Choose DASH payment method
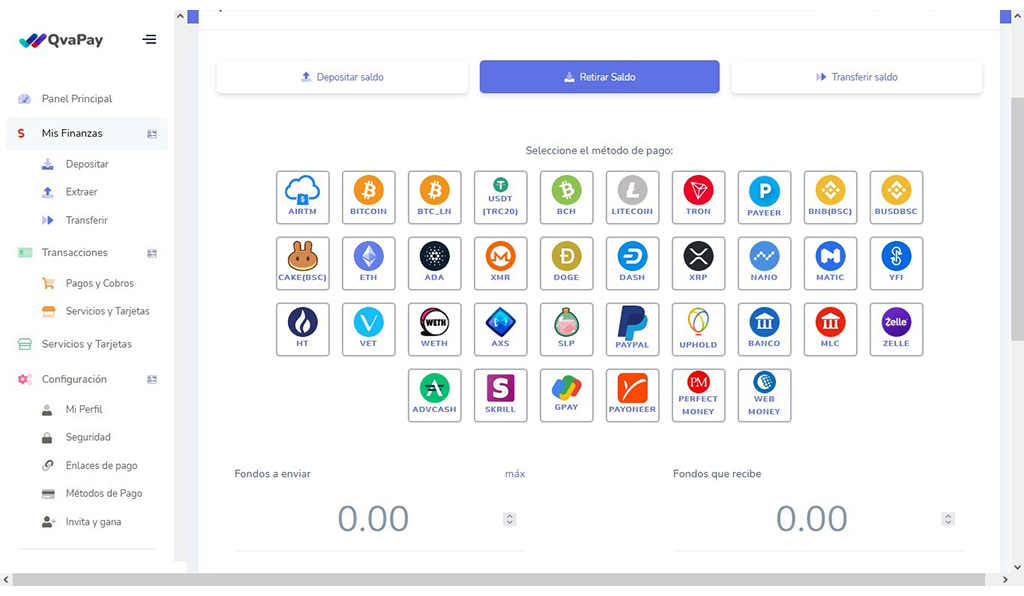Viewport: 1024px width, 596px height. pos(632,263)
